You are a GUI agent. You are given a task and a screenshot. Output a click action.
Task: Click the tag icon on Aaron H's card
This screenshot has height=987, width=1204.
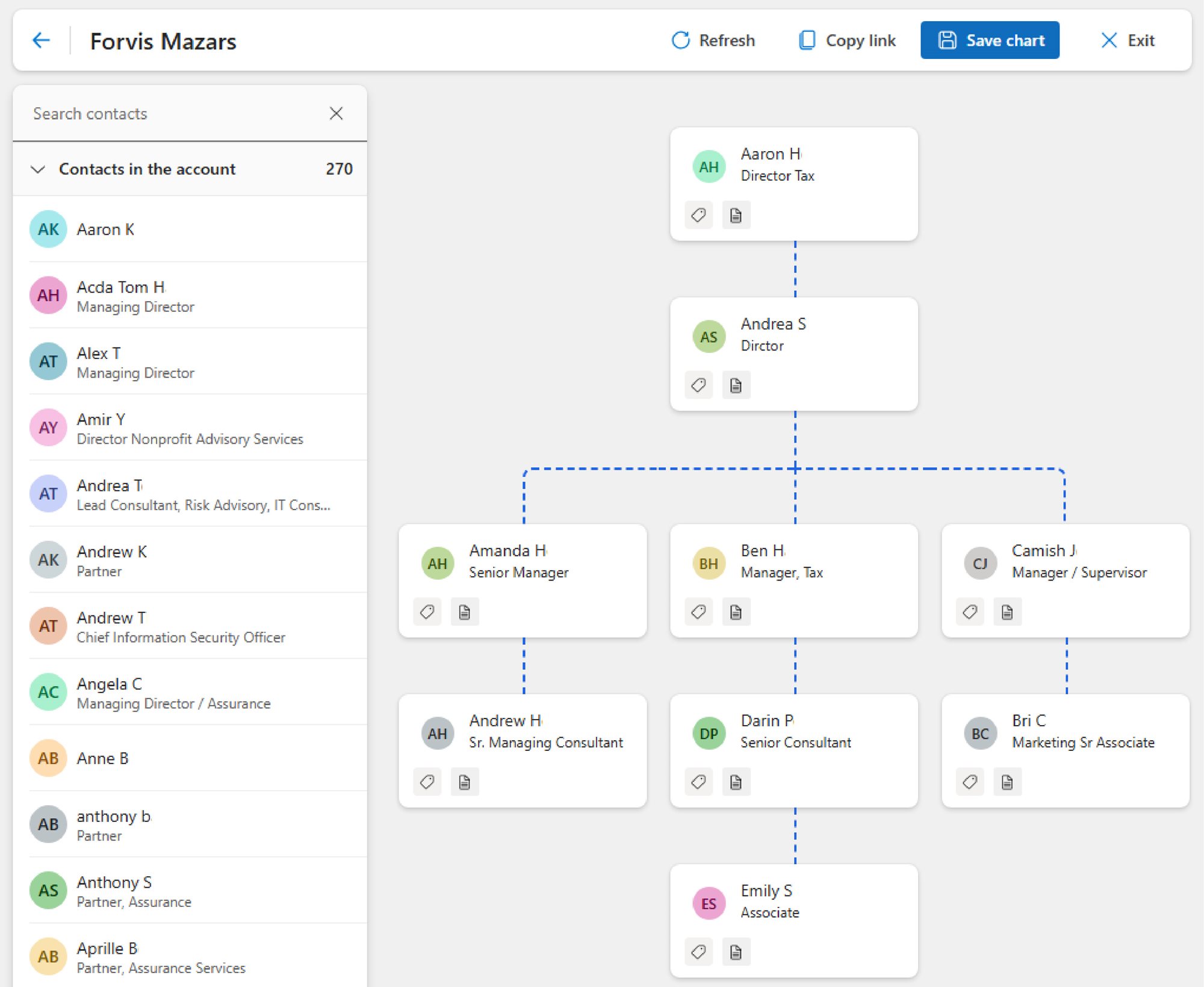coord(698,215)
